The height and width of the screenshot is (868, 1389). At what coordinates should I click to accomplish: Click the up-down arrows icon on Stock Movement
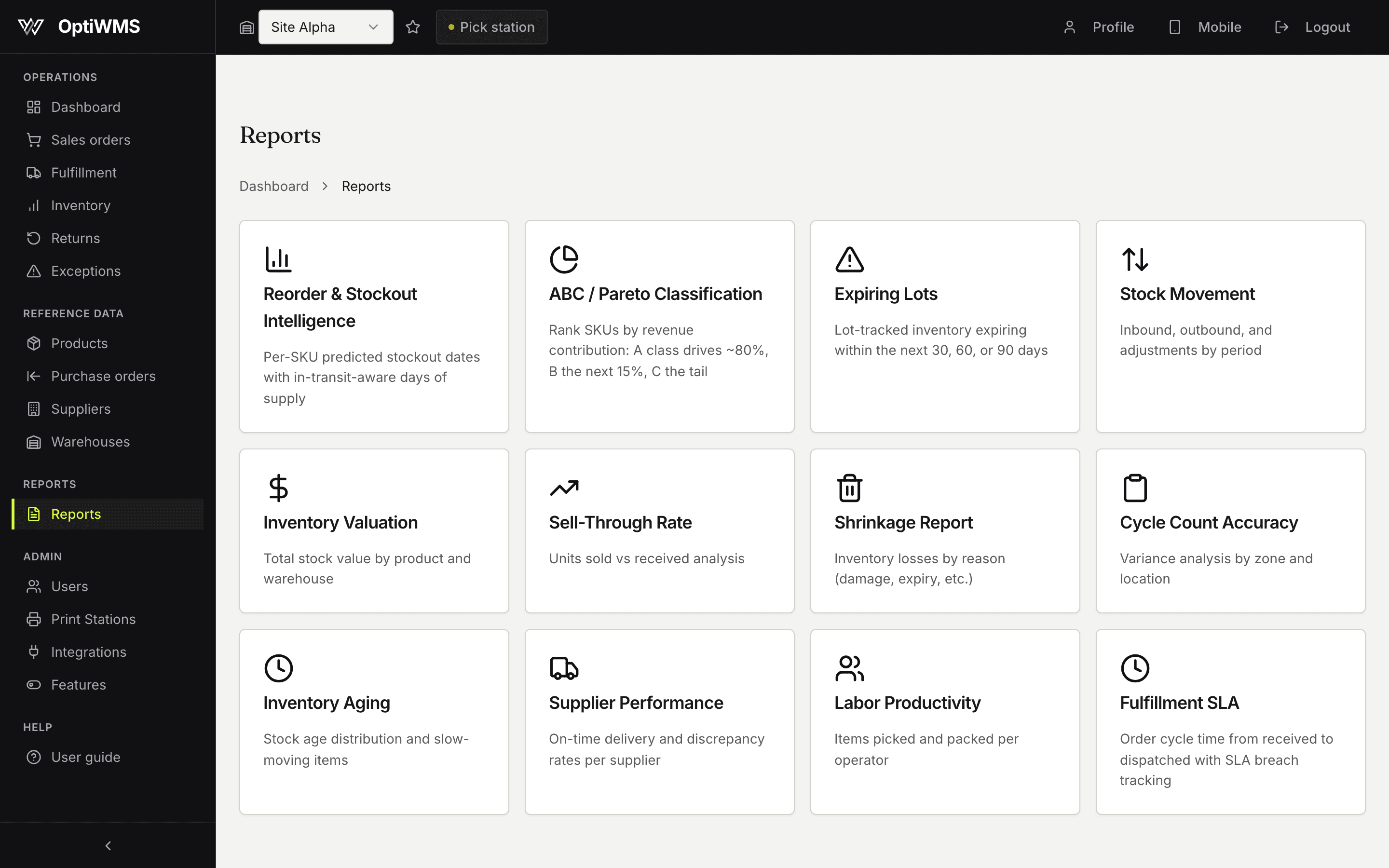[x=1135, y=259]
